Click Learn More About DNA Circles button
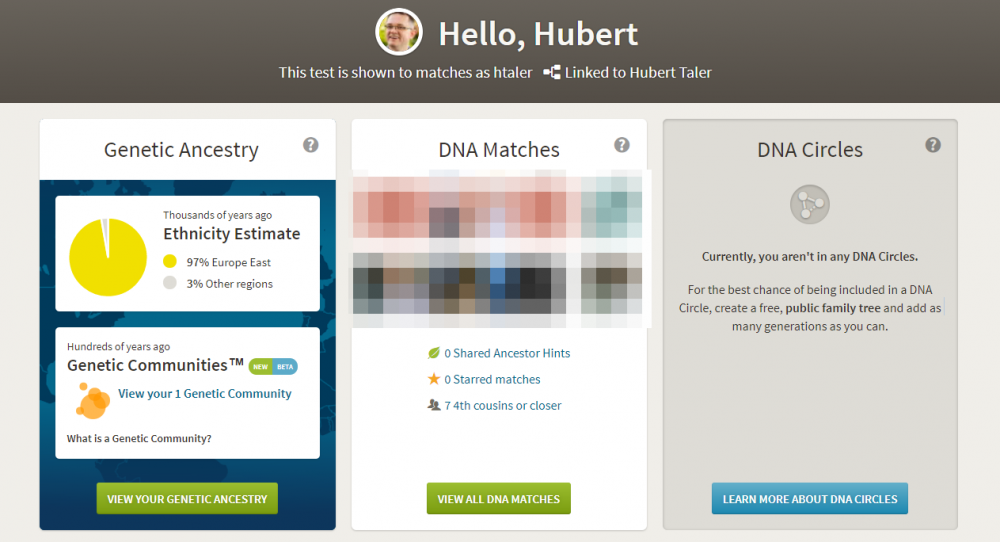This screenshot has width=1000, height=542. click(x=810, y=499)
